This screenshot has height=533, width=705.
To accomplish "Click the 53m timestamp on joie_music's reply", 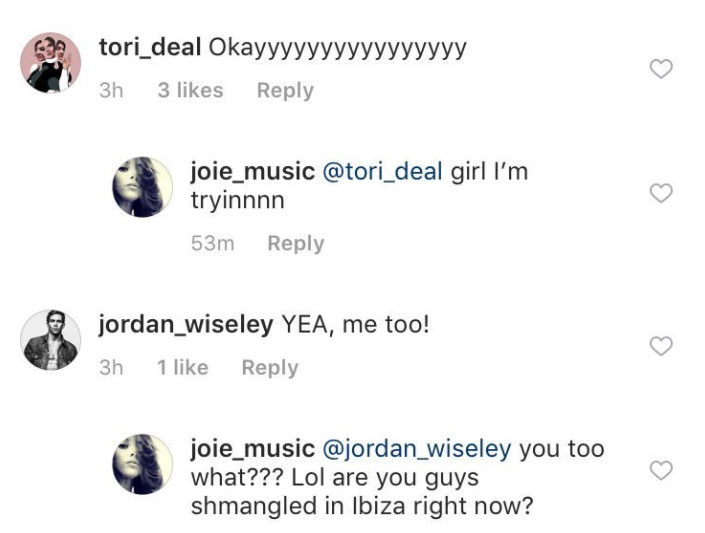I will (213, 243).
